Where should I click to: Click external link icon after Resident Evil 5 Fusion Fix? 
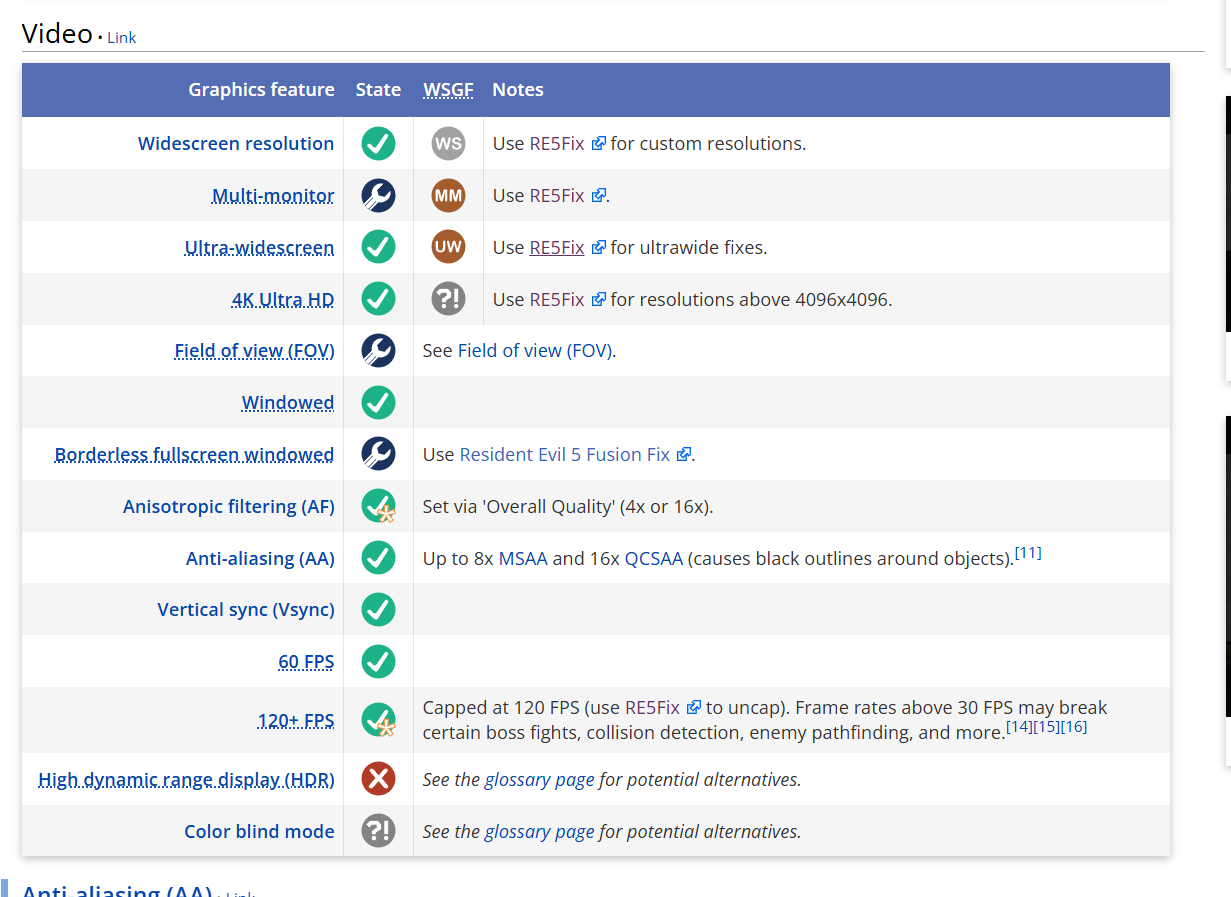click(684, 454)
